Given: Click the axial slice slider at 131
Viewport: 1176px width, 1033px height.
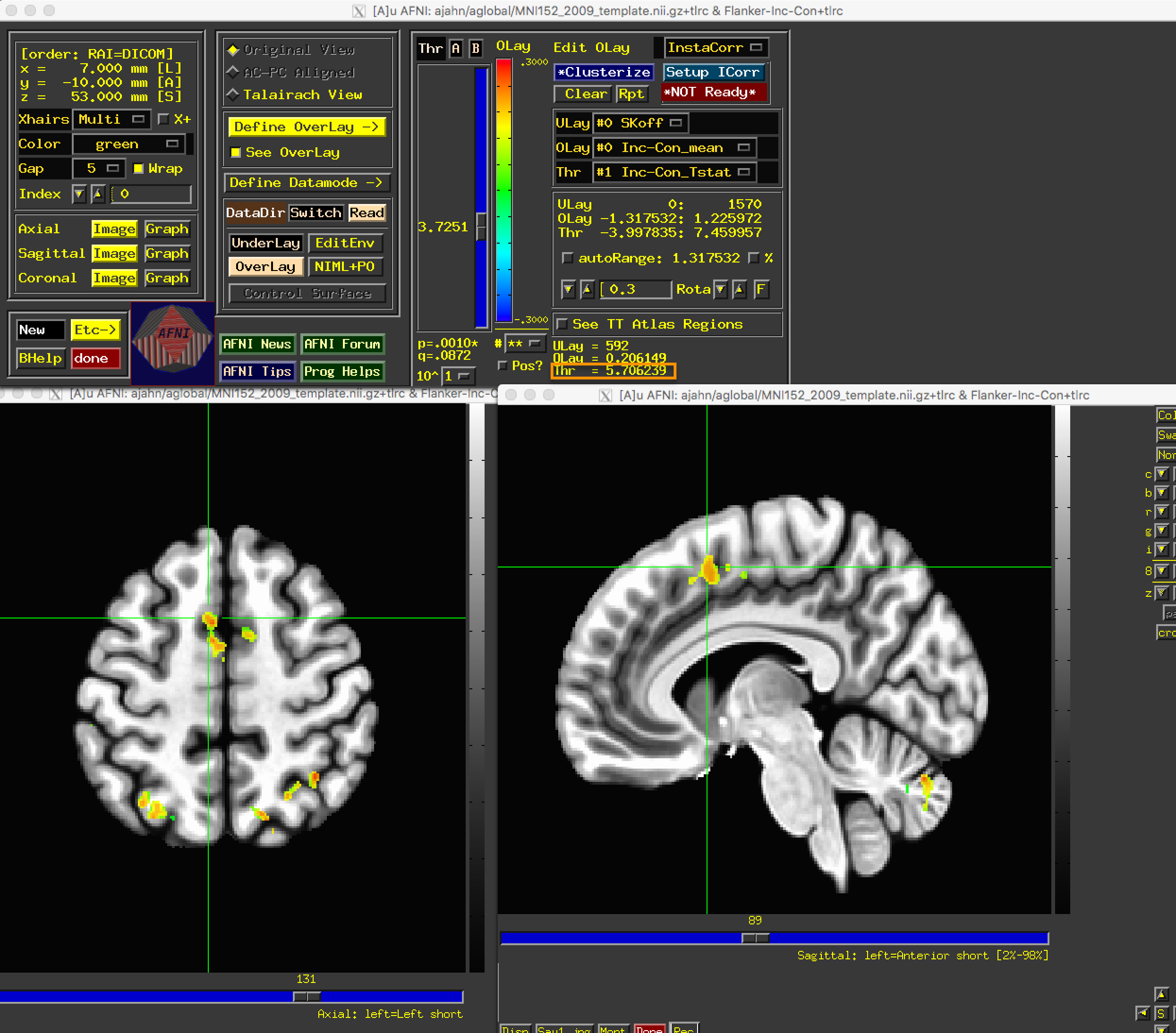Looking at the screenshot, I should tap(307, 997).
